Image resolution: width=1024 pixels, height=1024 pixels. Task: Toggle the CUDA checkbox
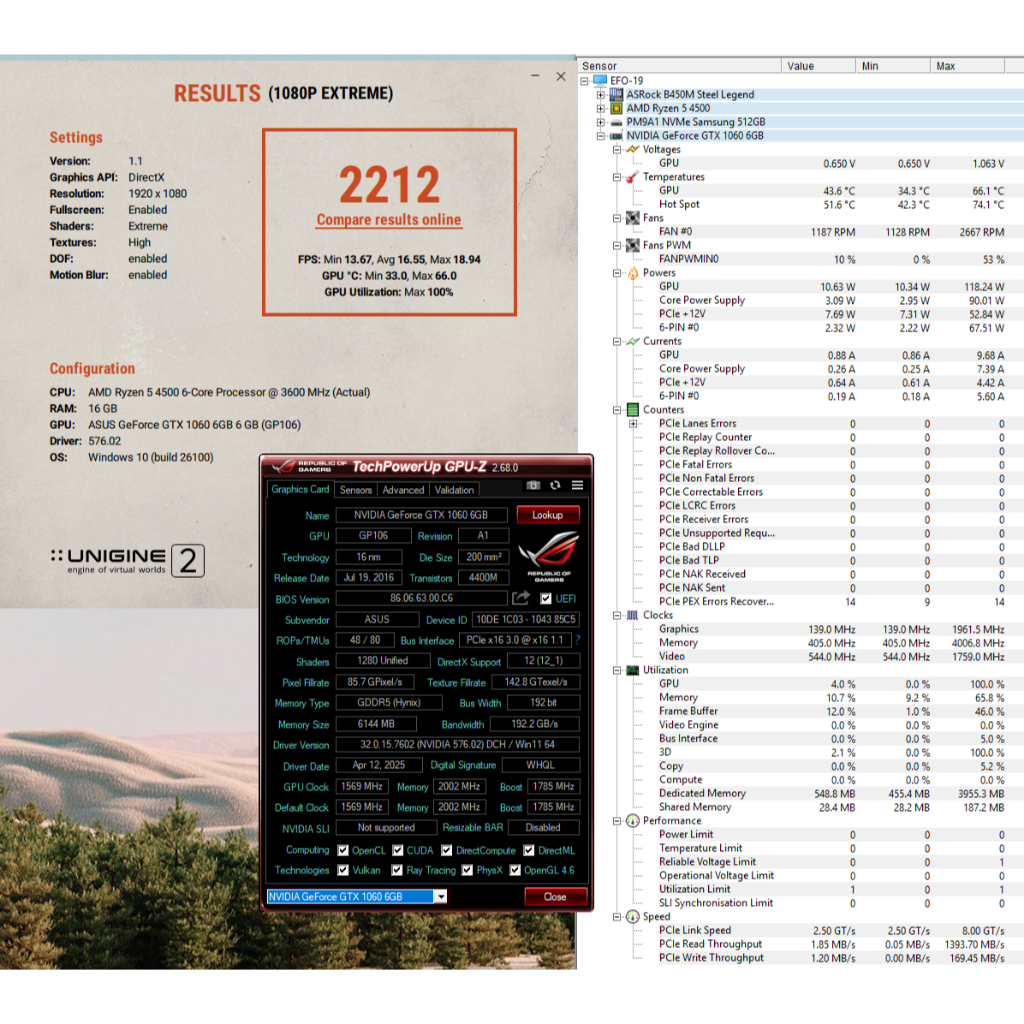[x=398, y=851]
